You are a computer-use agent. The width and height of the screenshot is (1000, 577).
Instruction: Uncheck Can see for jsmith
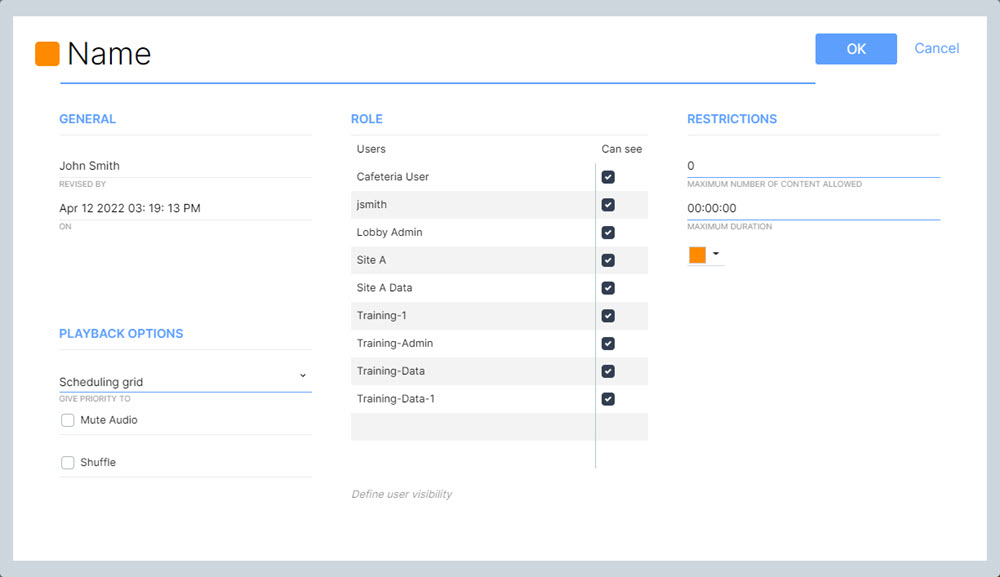coord(608,205)
